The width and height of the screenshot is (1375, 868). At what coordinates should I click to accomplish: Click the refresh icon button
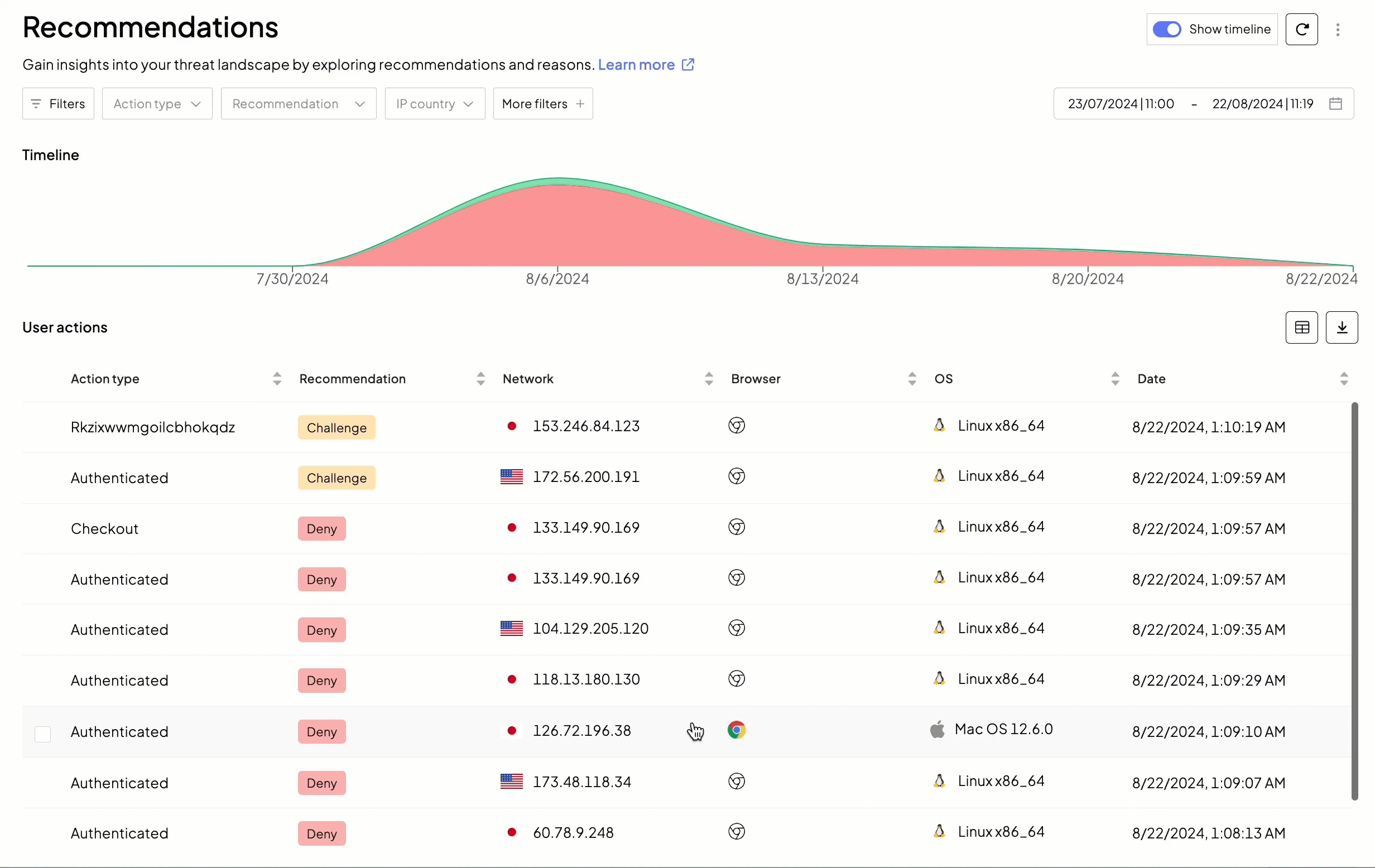[x=1301, y=29]
